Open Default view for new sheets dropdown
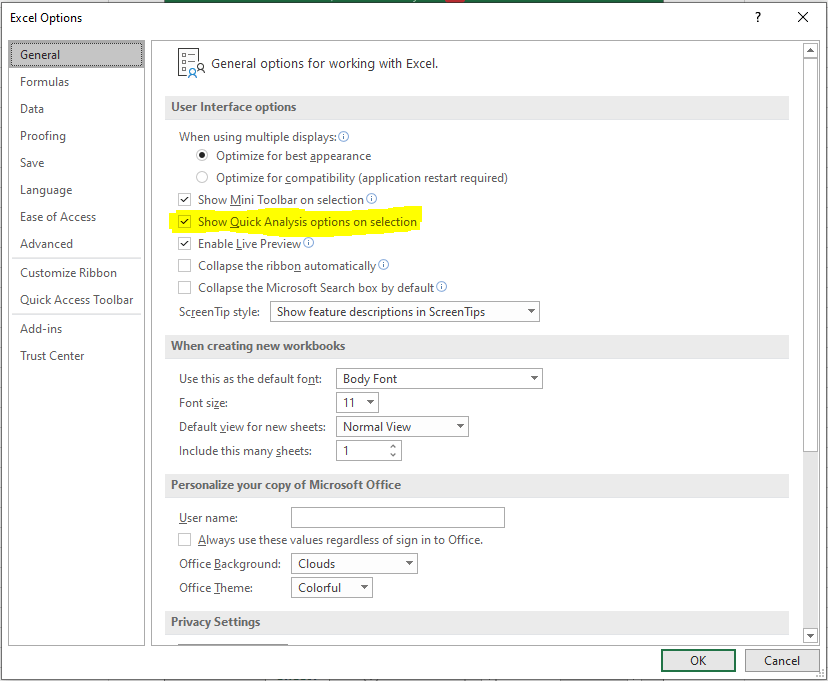 (x=402, y=427)
